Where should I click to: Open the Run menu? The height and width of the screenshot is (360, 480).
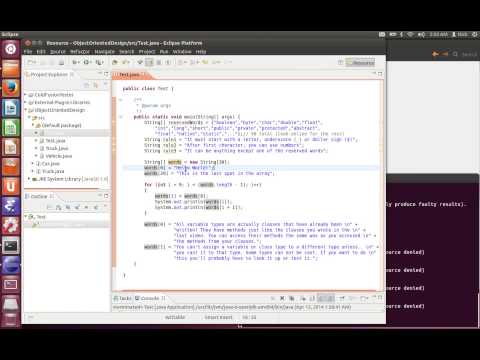point(164,52)
